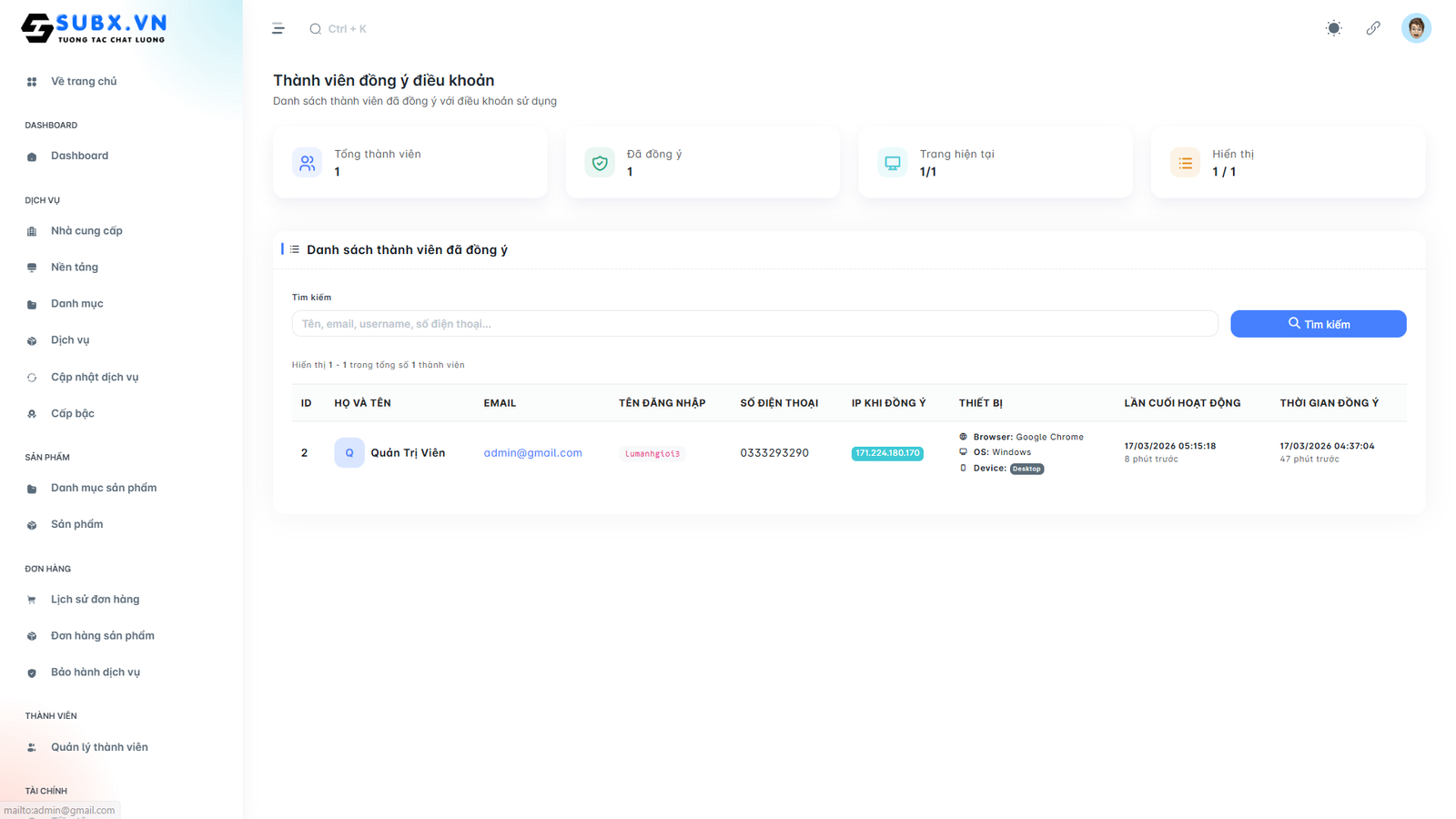Toggle the sidebar collapse hamburger icon
Image resolution: width=1456 pixels, height=819 pixels.
(278, 29)
